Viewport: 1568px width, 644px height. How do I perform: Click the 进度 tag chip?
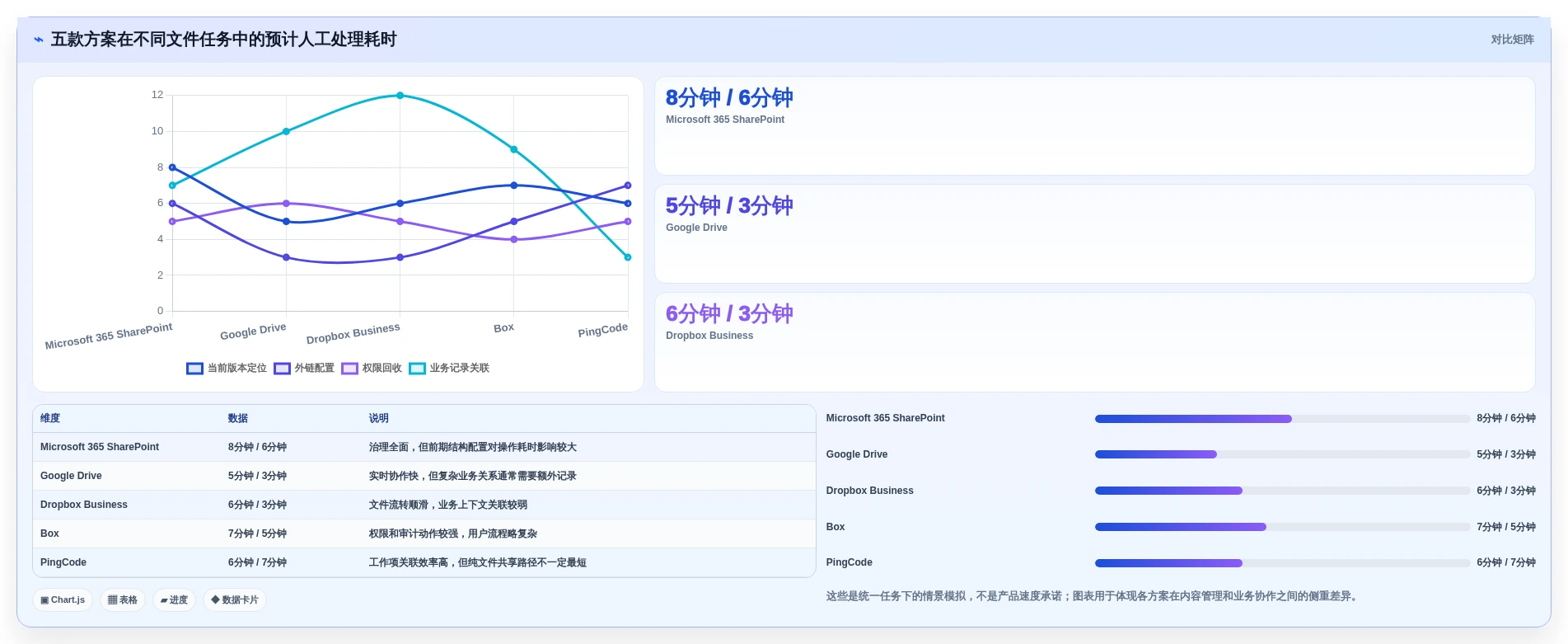[x=174, y=600]
